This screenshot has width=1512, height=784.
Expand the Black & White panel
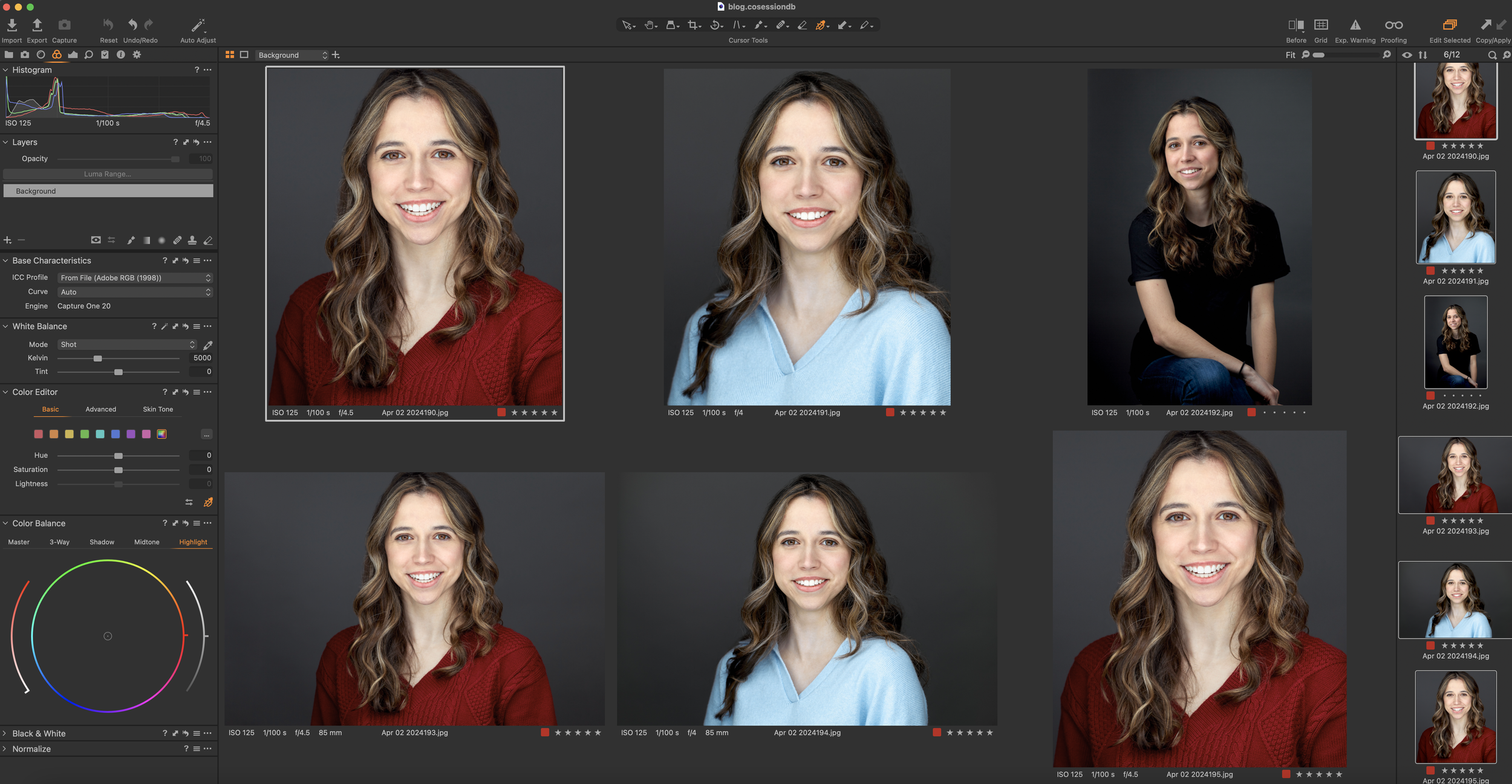tap(39, 733)
